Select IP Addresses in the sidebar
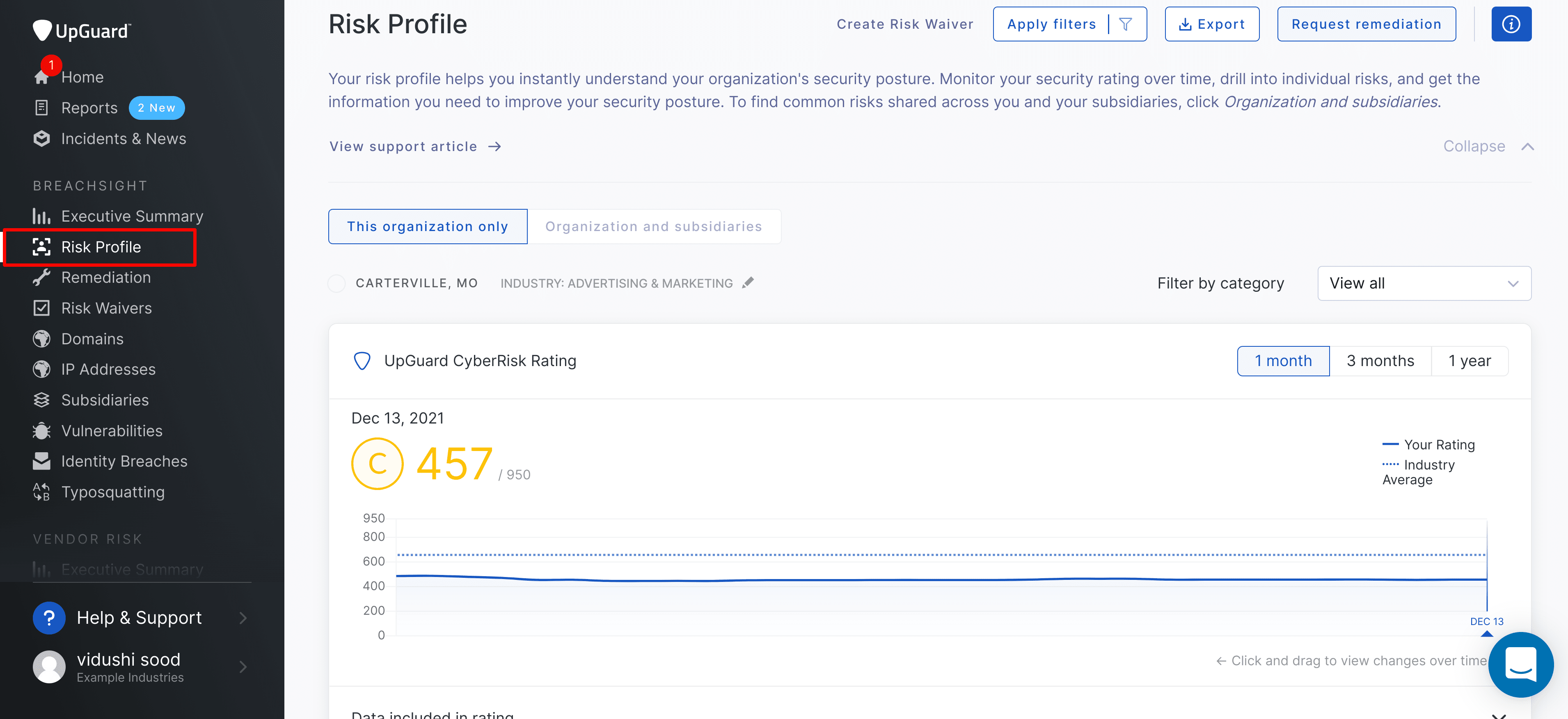Screen dimensions: 1568x719 point(108,369)
